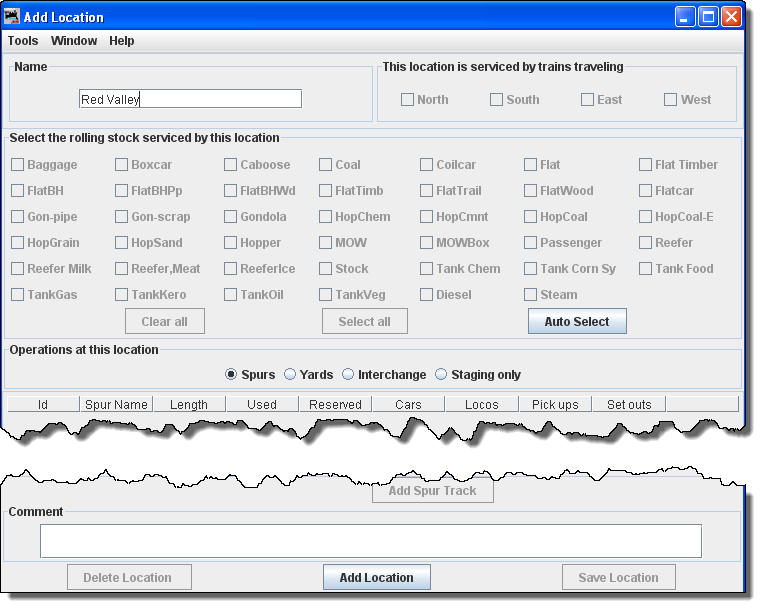760x615 pixels.
Task: Click the locomotive icon in title bar
Action: [13, 16]
